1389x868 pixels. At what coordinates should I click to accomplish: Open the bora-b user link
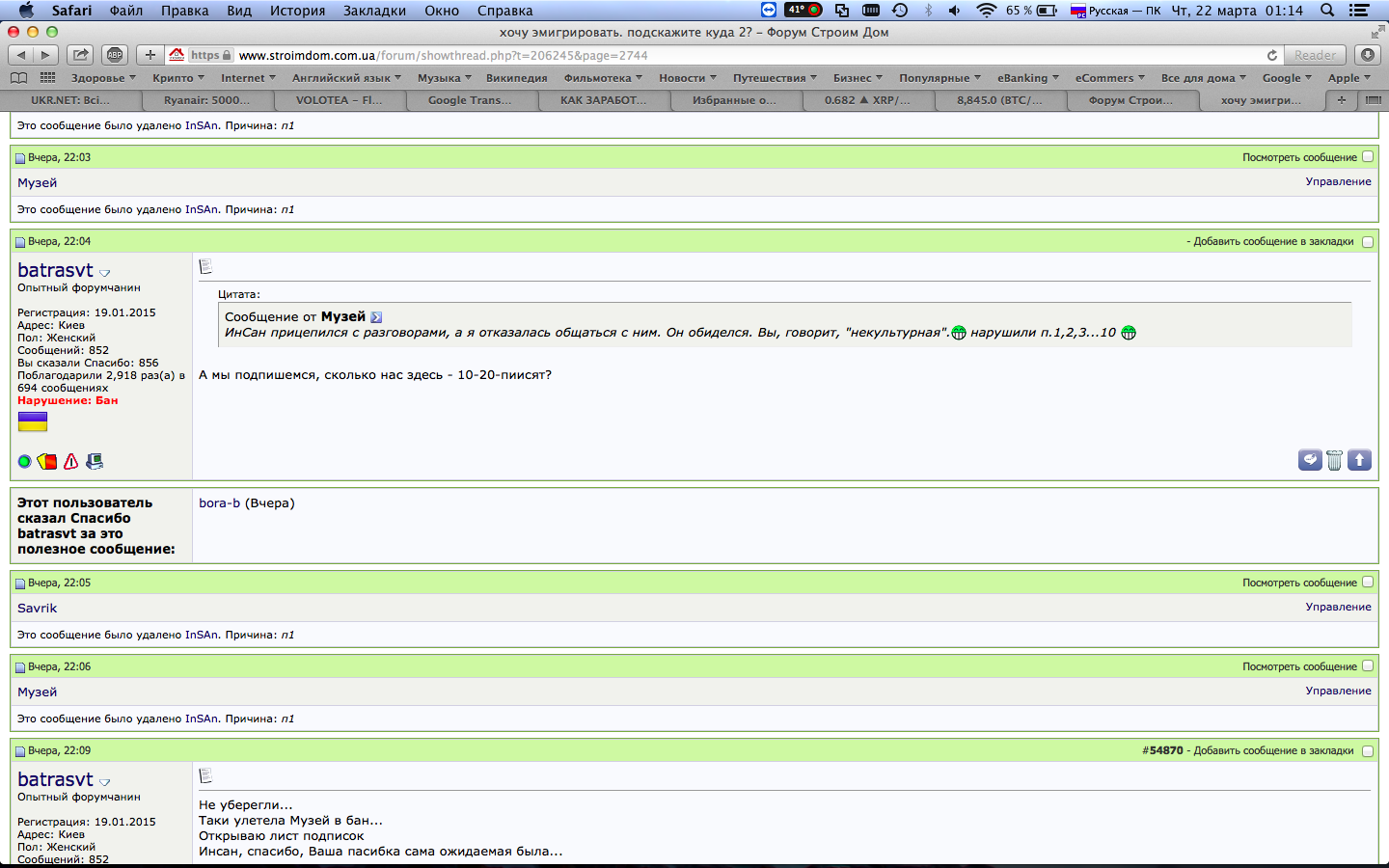(x=219, y=502)
